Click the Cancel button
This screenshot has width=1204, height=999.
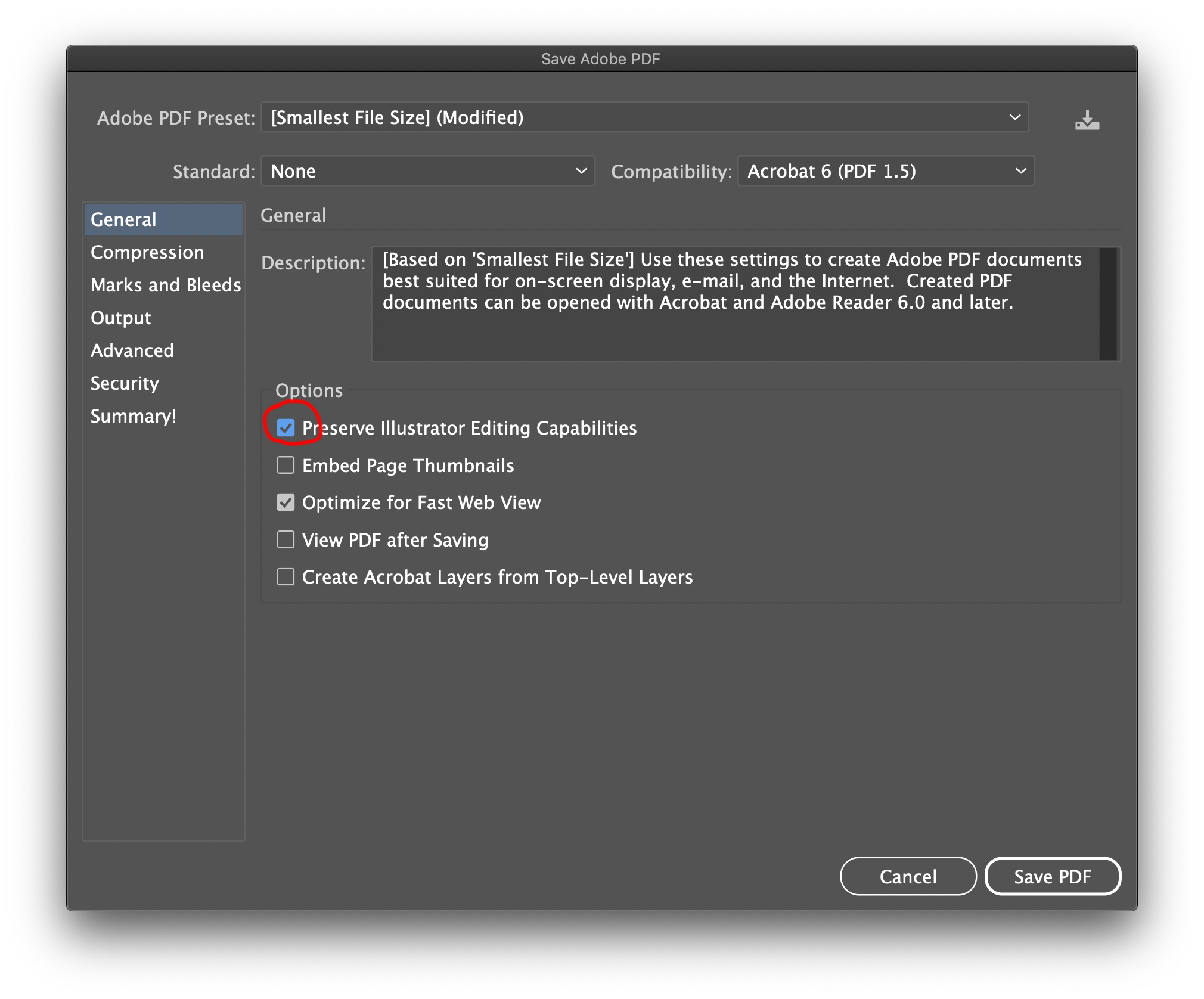(908, 876)
